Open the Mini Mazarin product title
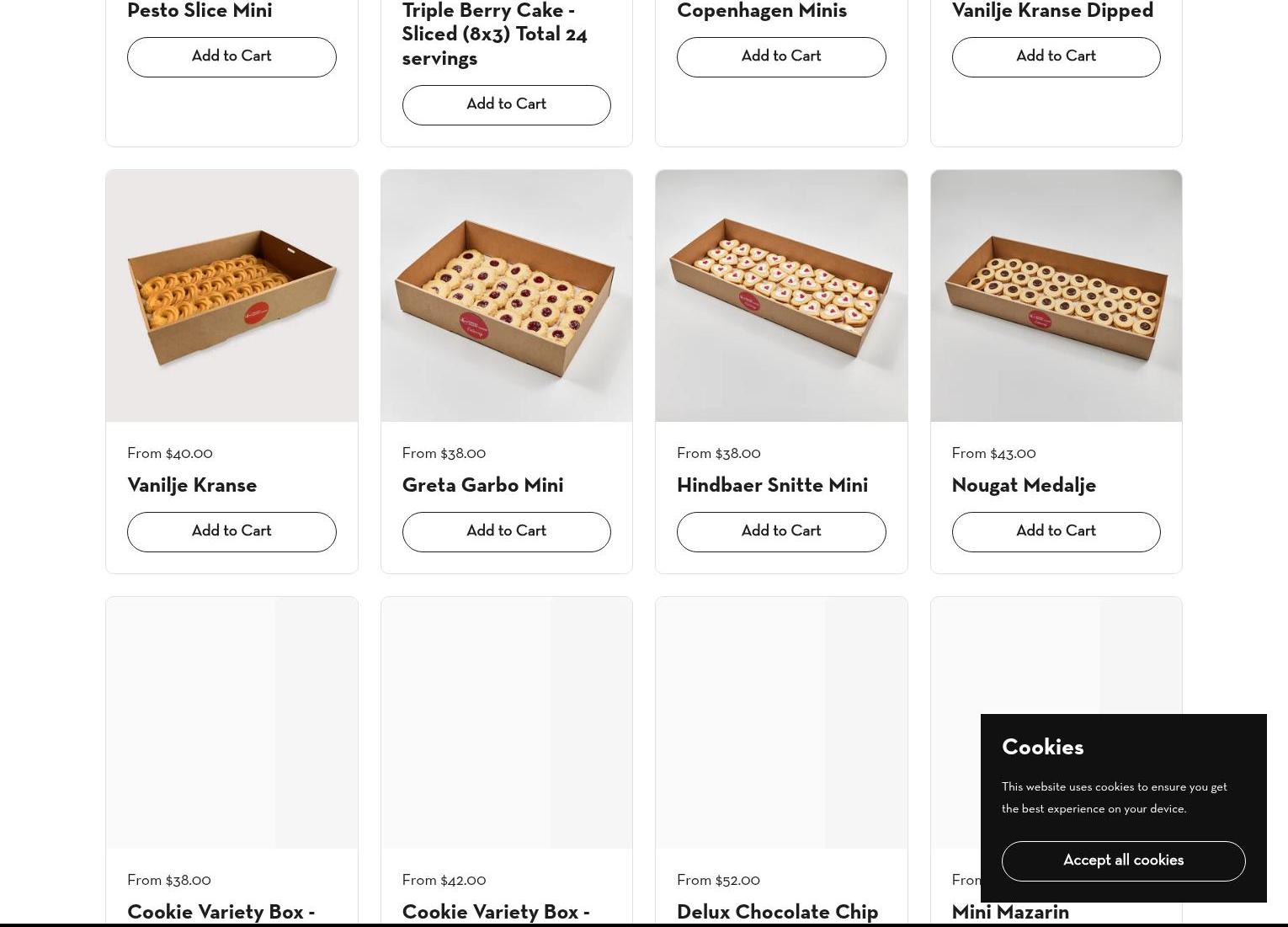This screenshot has width=1288, height=927. click(1010, 914)
